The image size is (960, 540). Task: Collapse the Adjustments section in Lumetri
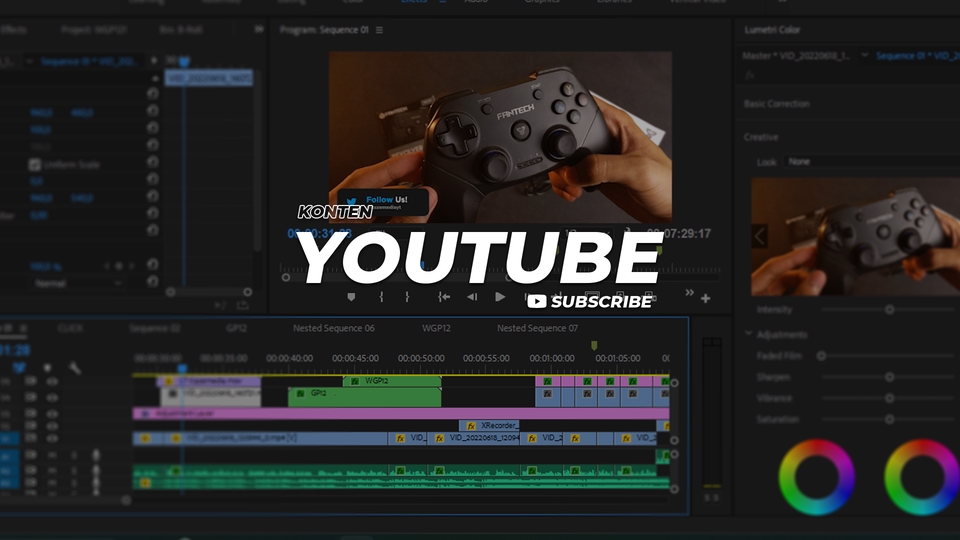(x=749, y=334)
